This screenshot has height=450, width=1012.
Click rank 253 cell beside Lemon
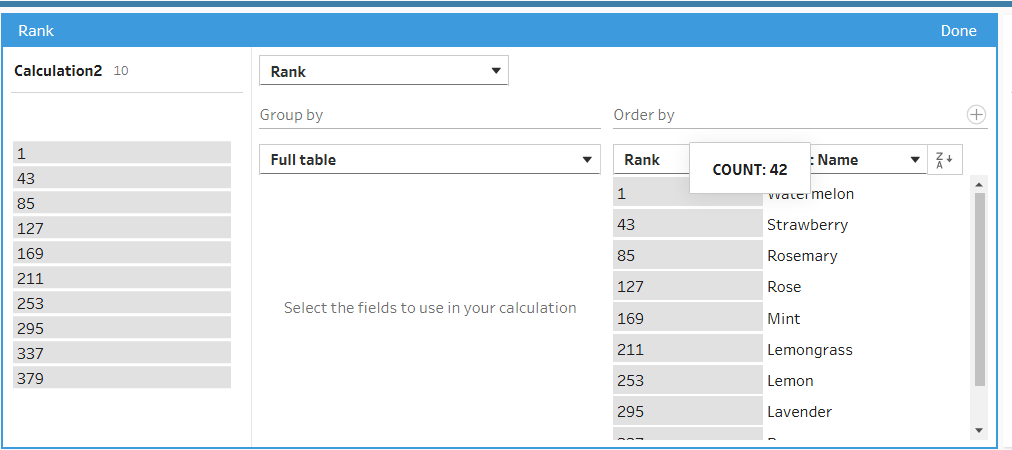(687, 380)
